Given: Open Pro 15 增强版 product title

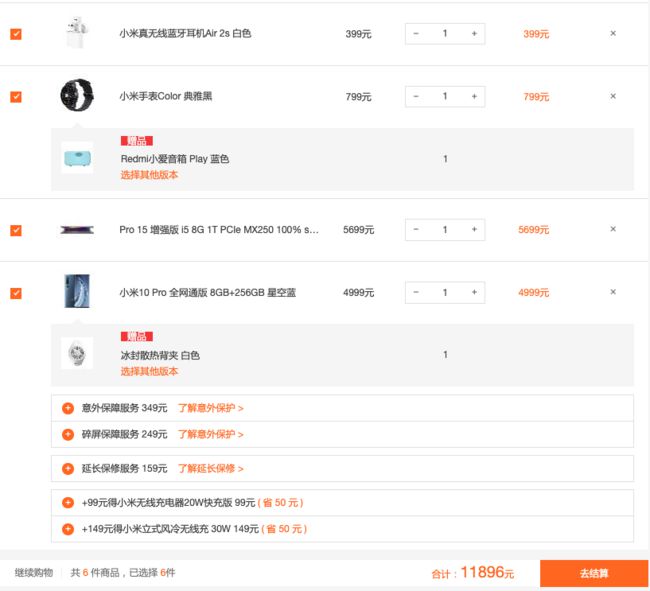Looking at the screenshot, I should 219,230.
